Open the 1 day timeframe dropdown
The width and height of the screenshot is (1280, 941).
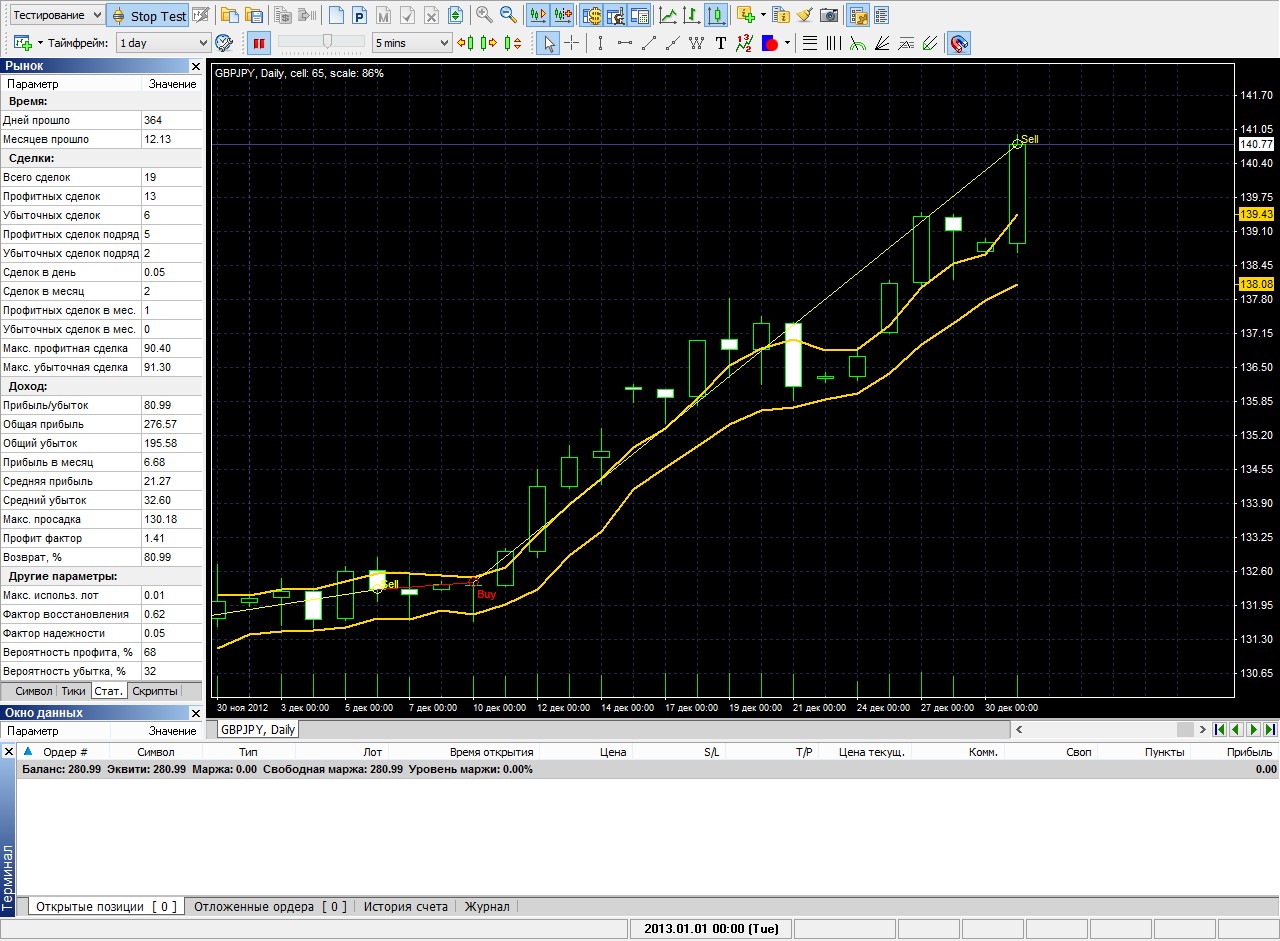coord(163,43)
